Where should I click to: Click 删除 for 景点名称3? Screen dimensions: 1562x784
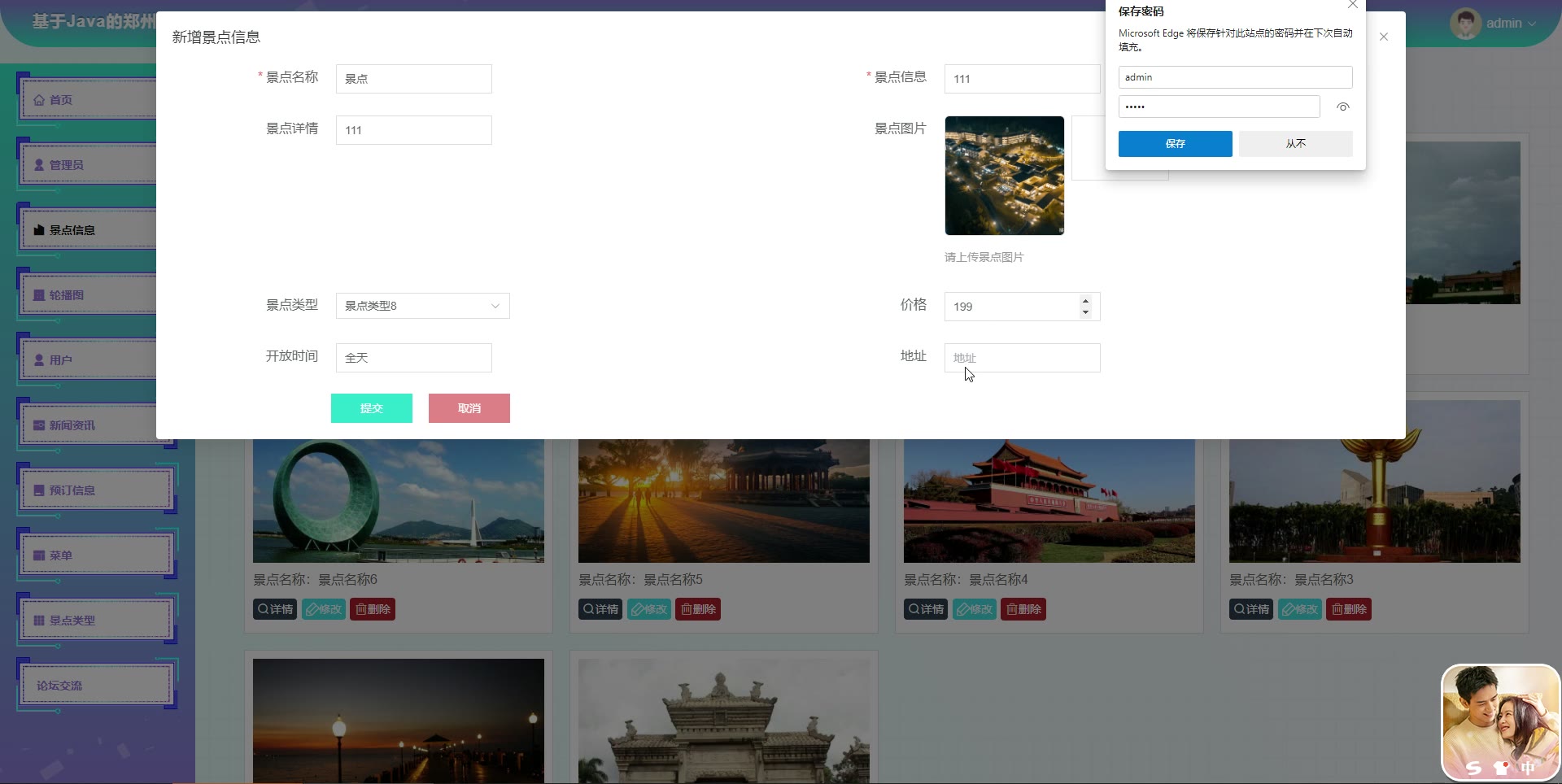click(1349, 609)
